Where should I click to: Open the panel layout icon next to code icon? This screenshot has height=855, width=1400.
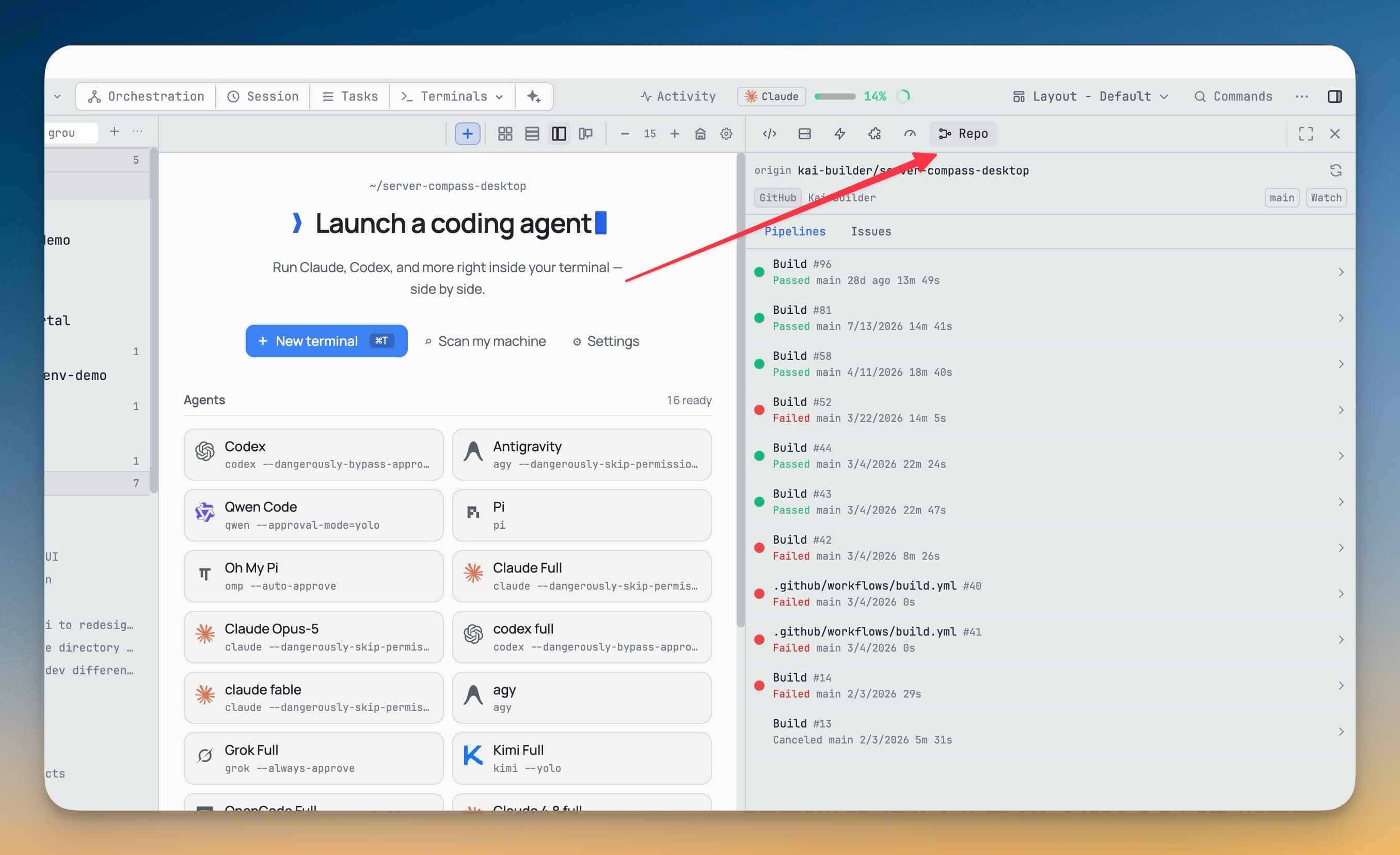805,134
